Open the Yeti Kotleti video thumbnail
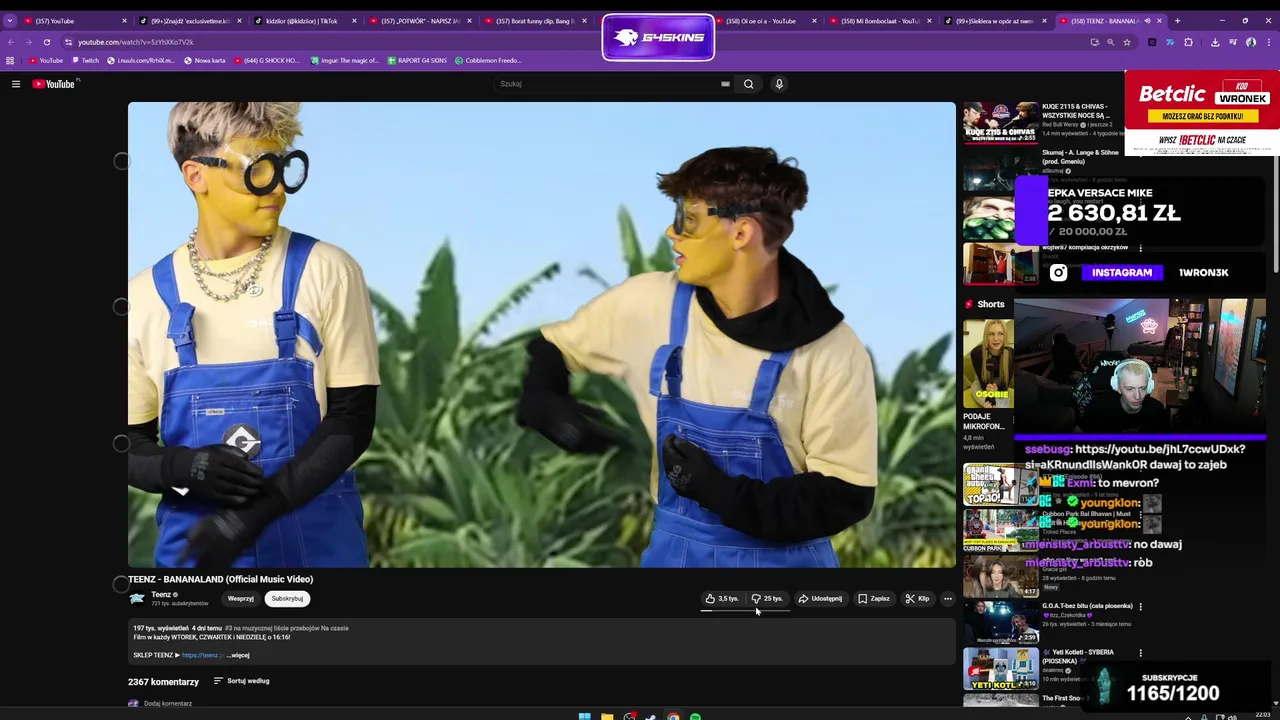Viewport: 1280px width, 720px height. (x=1000, y=669)
